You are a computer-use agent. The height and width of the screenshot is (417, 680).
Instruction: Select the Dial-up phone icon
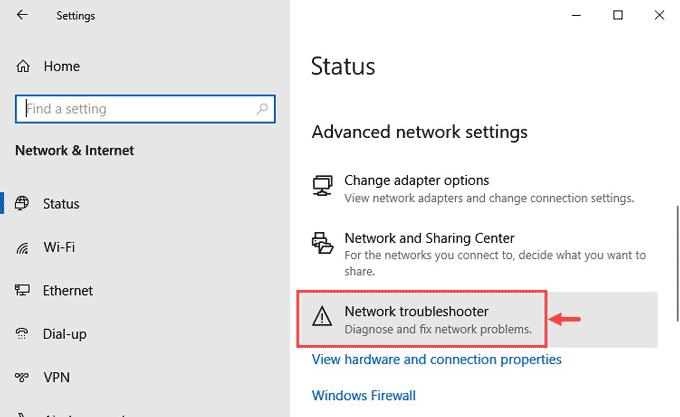coord(22,334)
